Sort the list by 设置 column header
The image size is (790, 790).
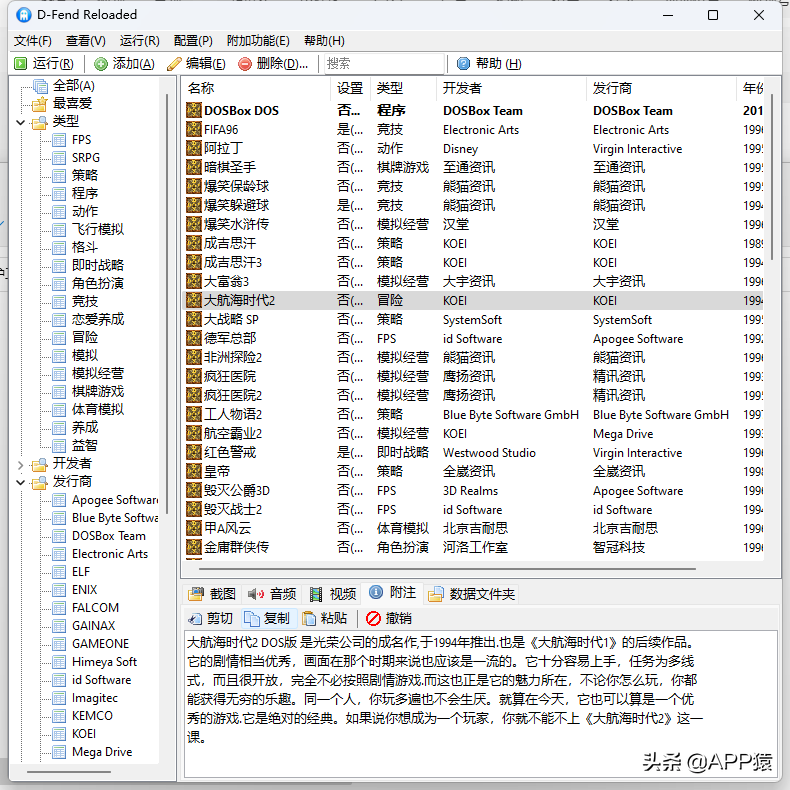(350, 88)
